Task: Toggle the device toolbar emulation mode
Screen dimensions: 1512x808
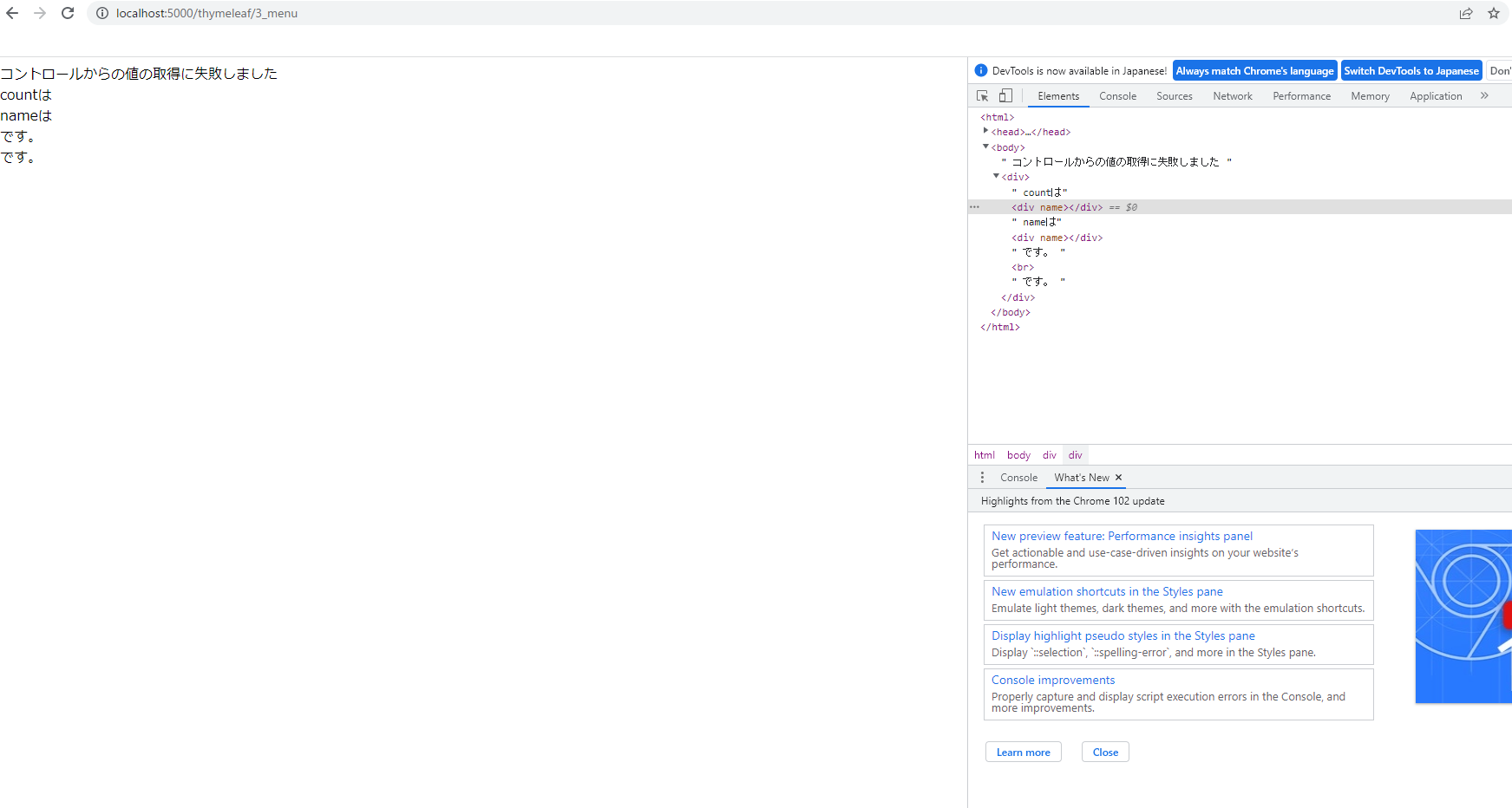Action: 1005,95
